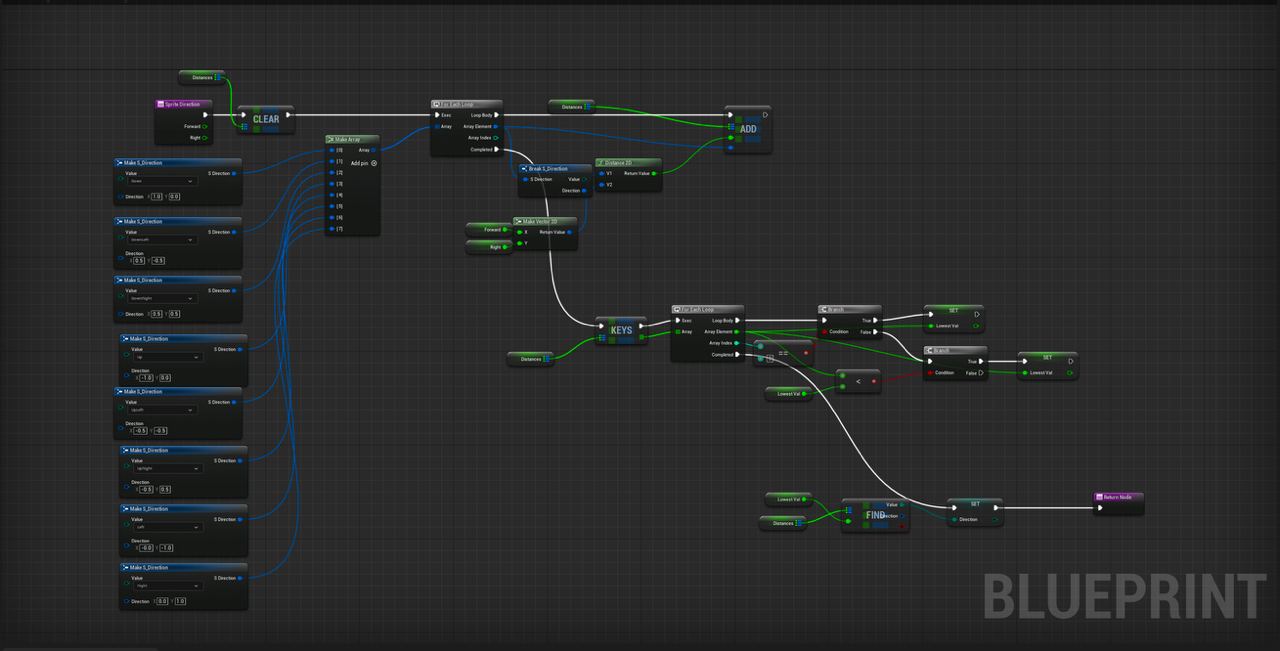Image resolution: width=1280 pixels, height=651 pixels.
Task: Click the Make Vector 2D node title
Action: point(538,221)
